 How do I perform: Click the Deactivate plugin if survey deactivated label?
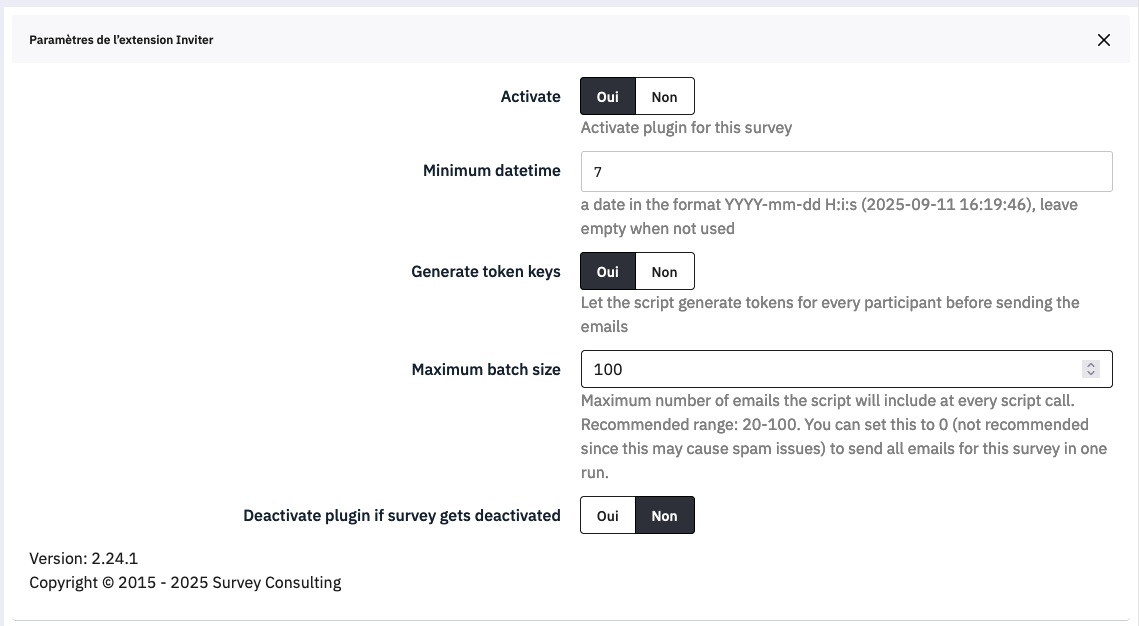tap(402, 516)
